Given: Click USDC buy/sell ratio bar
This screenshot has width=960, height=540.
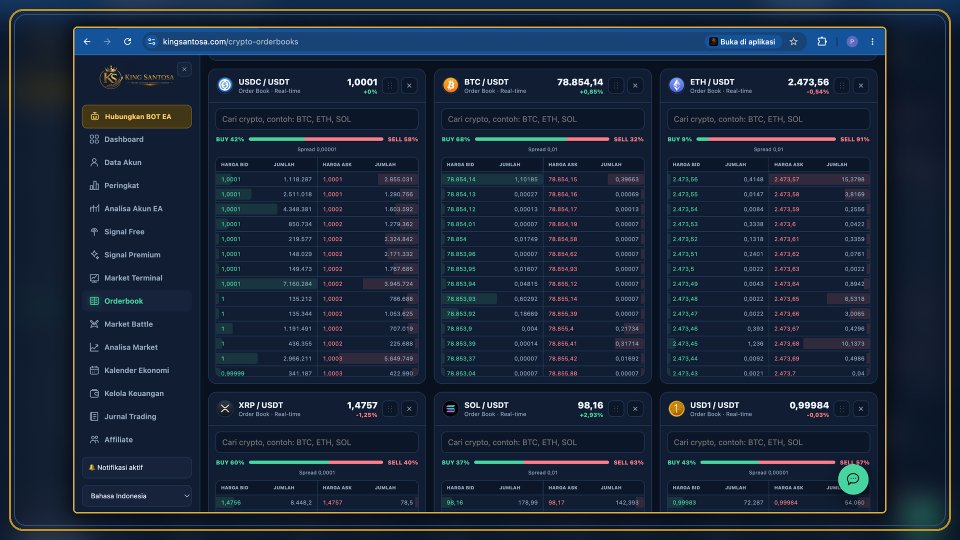Looking at the screenshot, I should point(316,139).
